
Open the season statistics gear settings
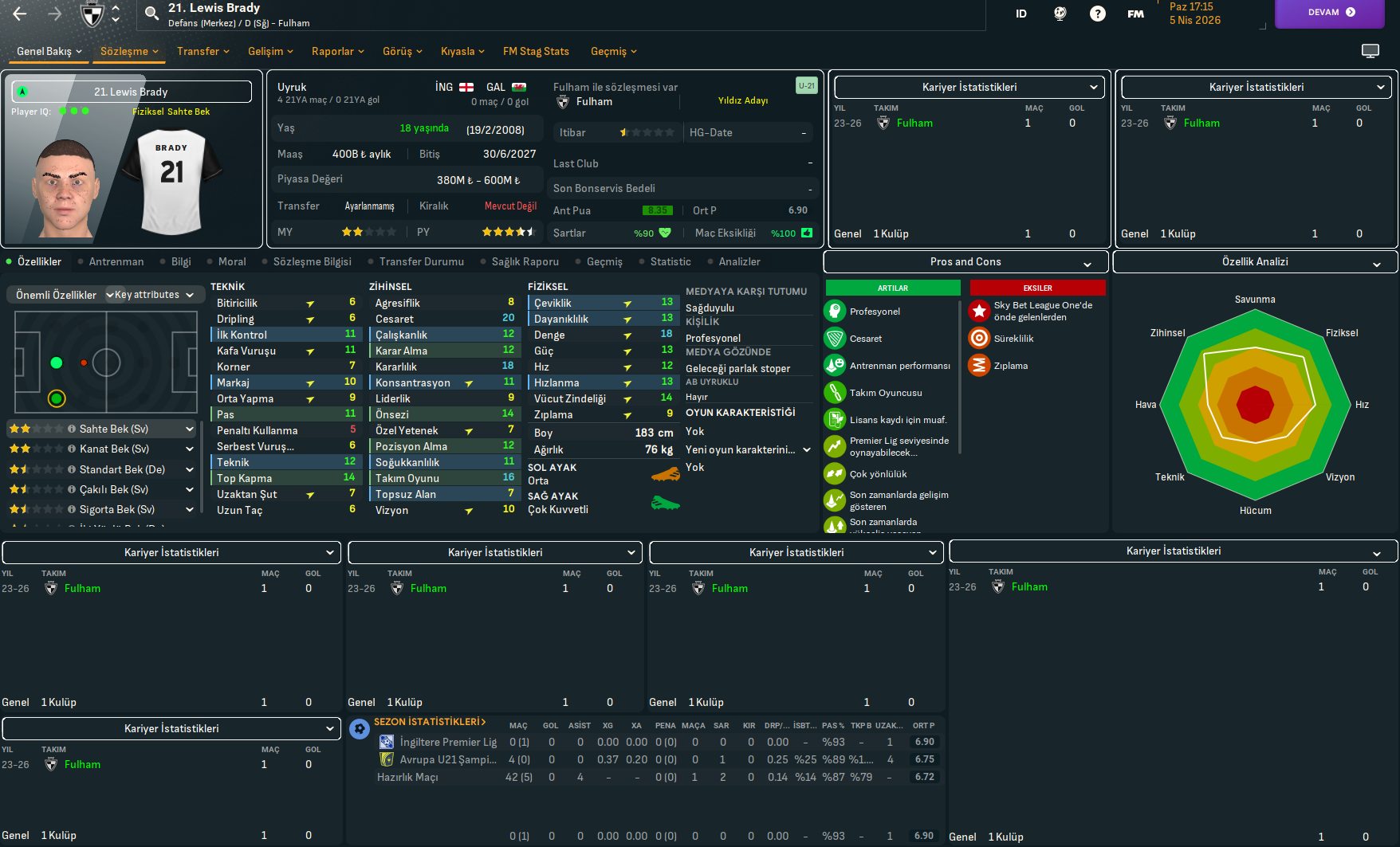360,728
